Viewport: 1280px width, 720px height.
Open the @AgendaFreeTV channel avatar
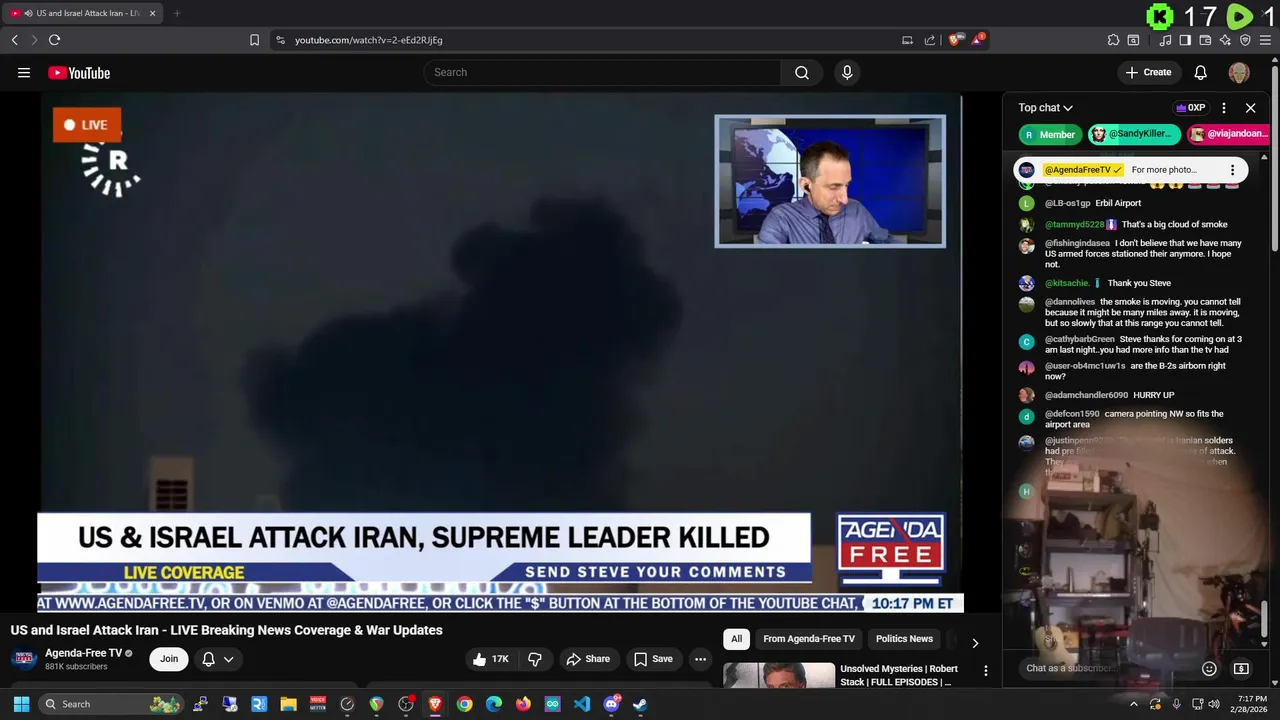[1027, 170]
